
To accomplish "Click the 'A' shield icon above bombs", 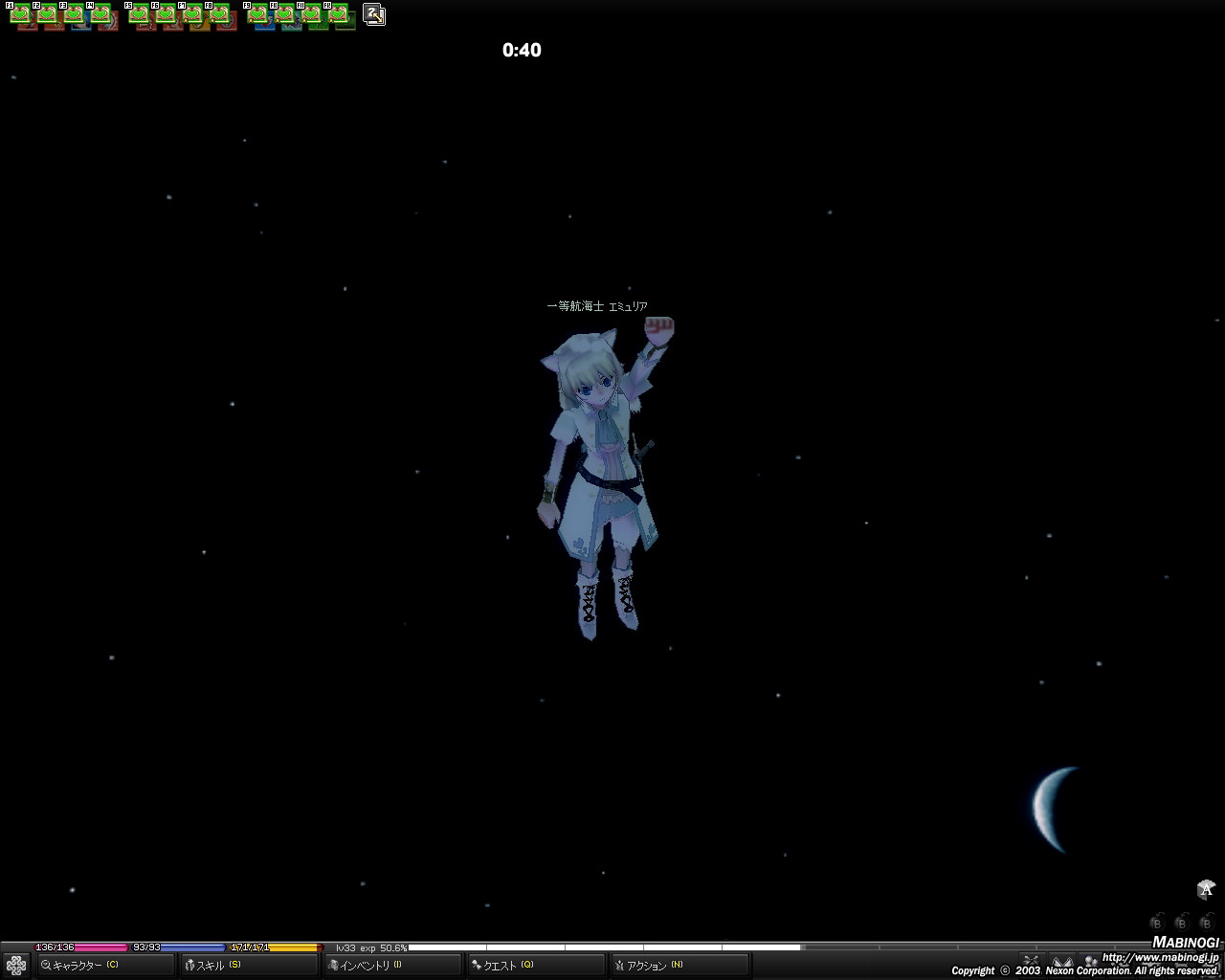I will (1206, 890).
